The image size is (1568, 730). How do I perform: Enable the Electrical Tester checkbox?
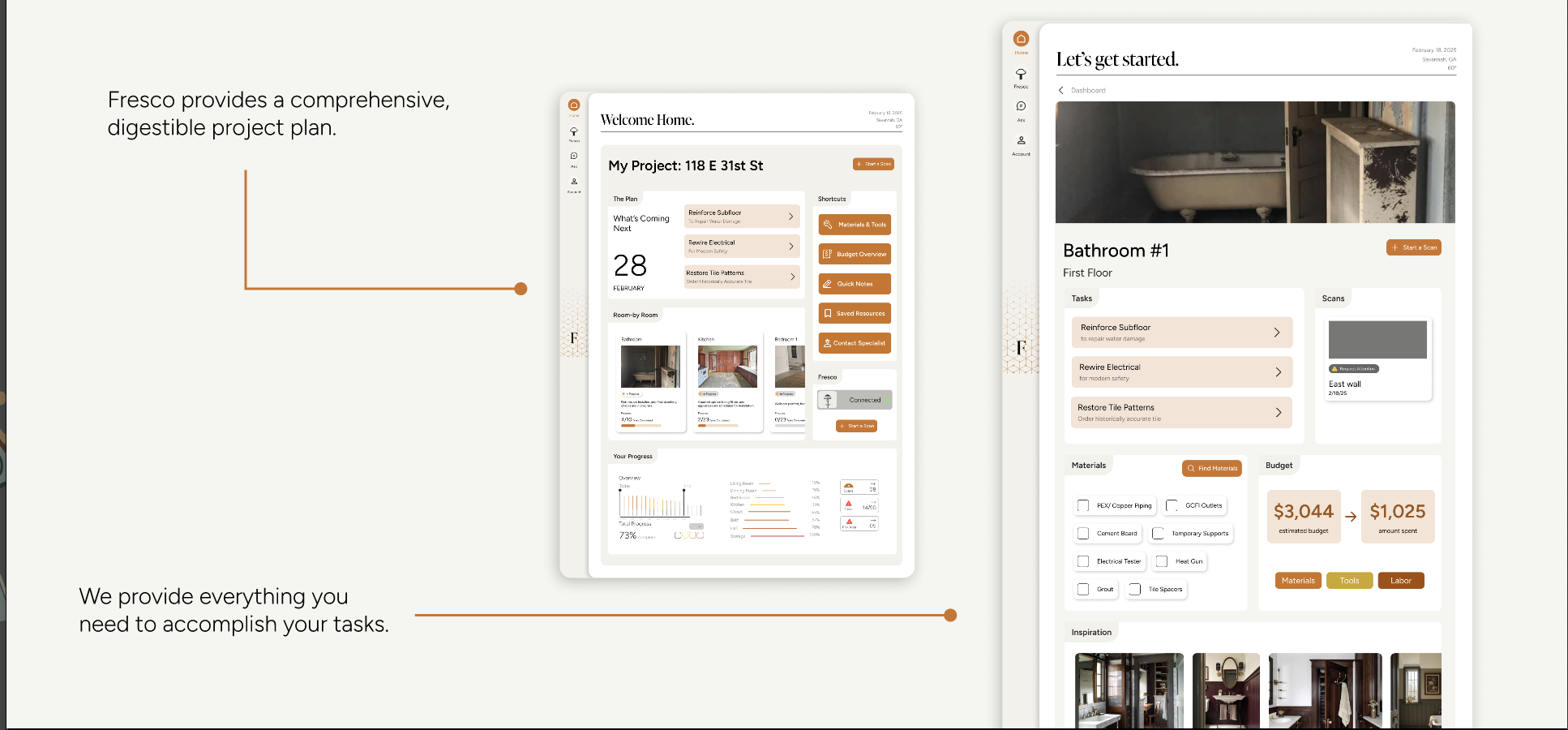tap(1083, 561)
